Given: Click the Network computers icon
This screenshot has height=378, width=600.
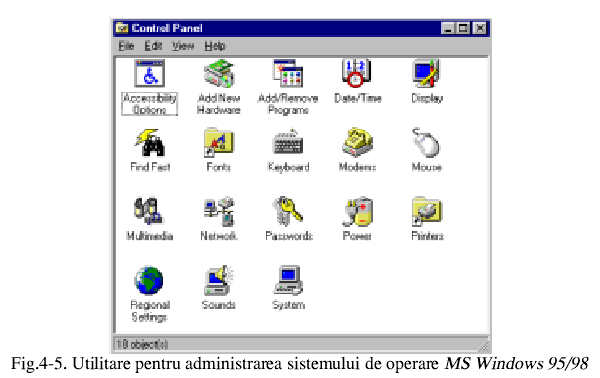Looking at the screenshot, I should click(219, 211).
